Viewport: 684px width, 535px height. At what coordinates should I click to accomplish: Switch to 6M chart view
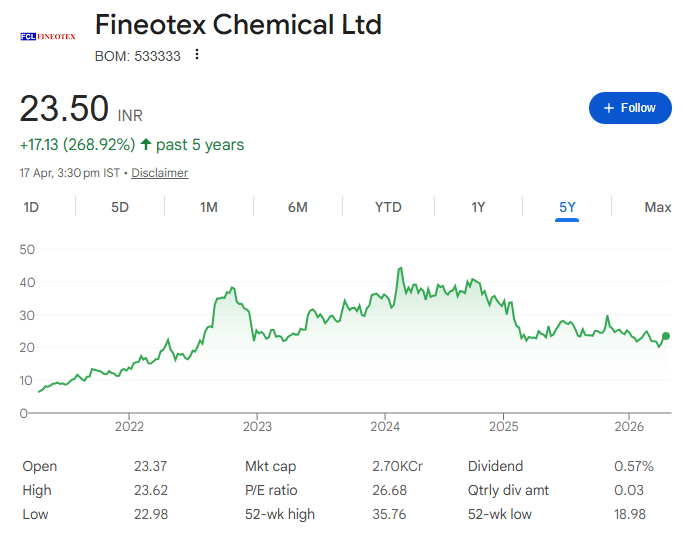coord(298,207)
